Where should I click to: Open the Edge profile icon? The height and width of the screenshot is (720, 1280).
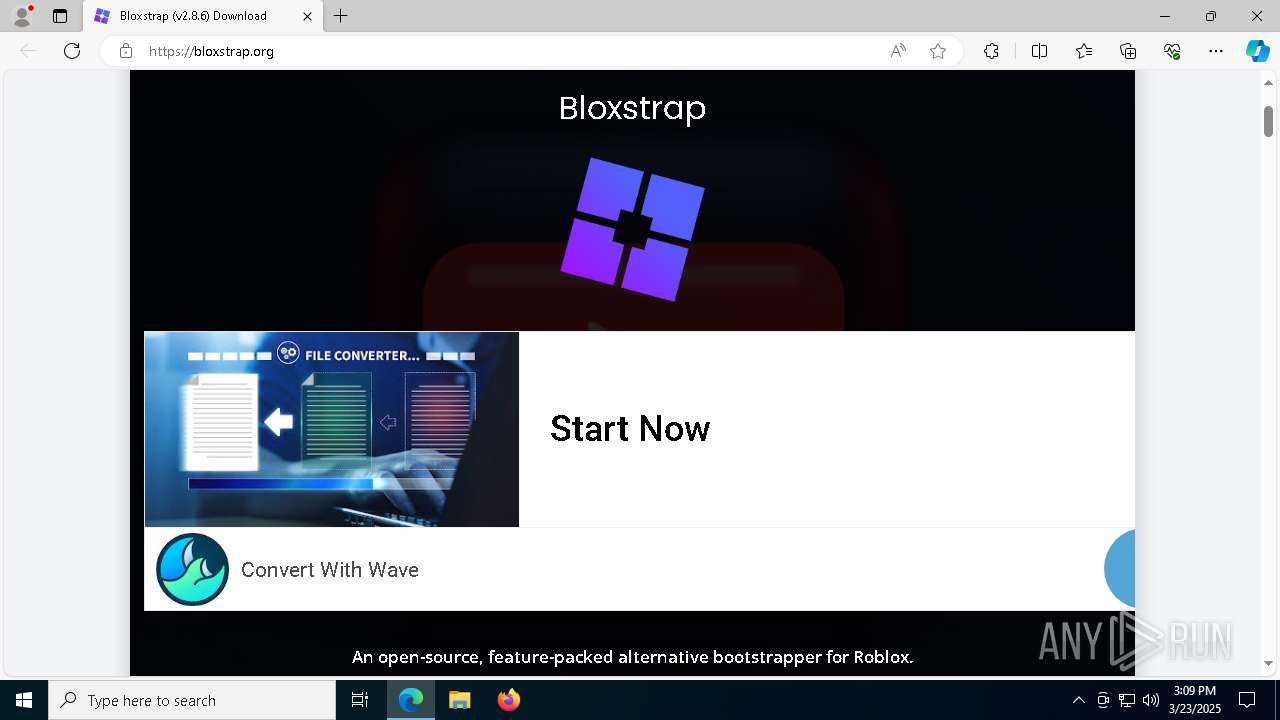pos(21,16)
